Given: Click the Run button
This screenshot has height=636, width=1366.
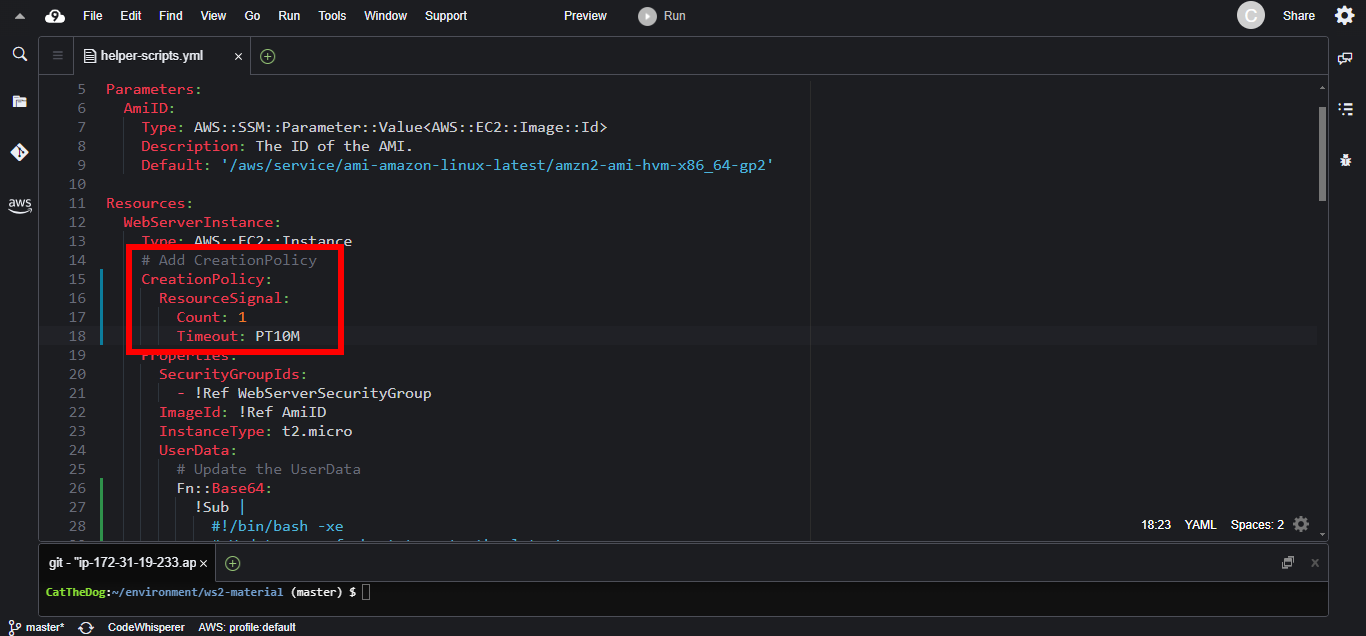Looking at the screenshot, I should 663,16.
